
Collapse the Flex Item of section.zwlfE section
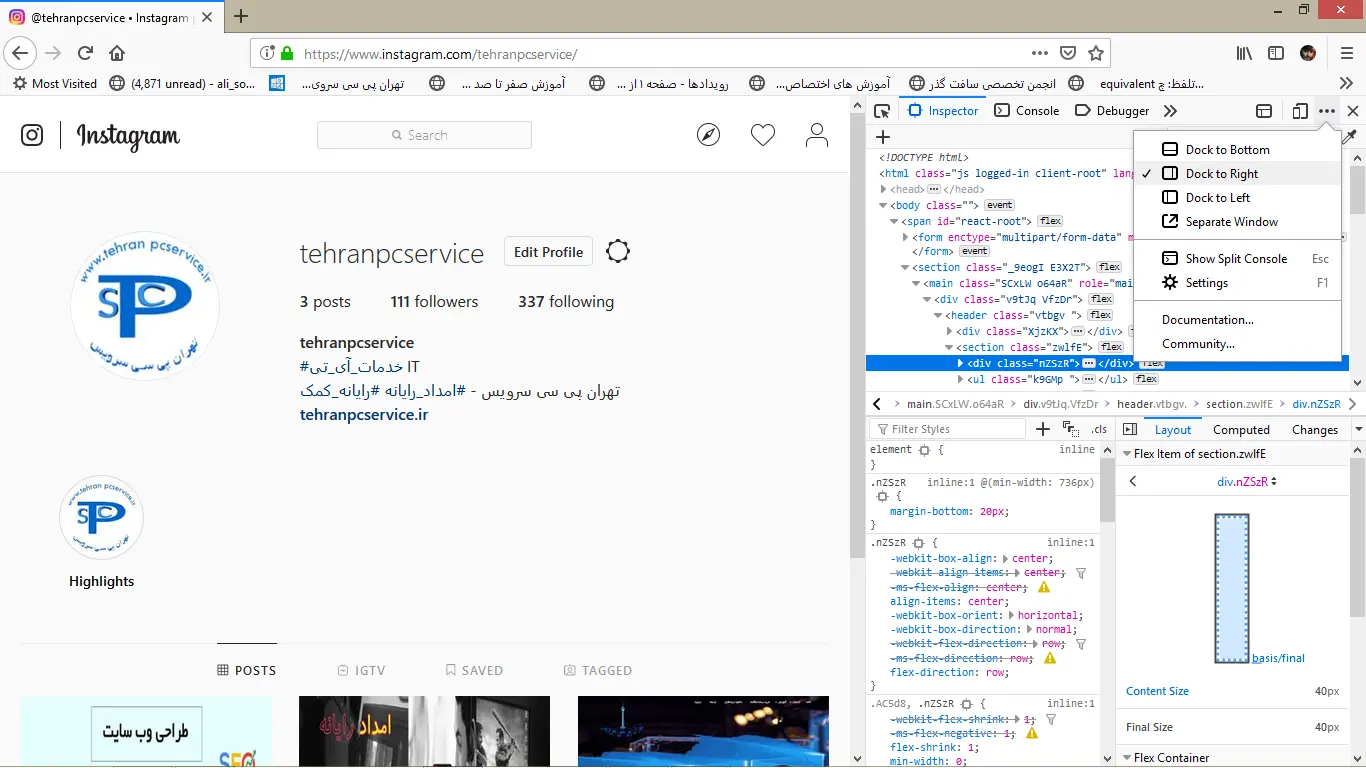pyautogui.click(x=1125, y=454)
